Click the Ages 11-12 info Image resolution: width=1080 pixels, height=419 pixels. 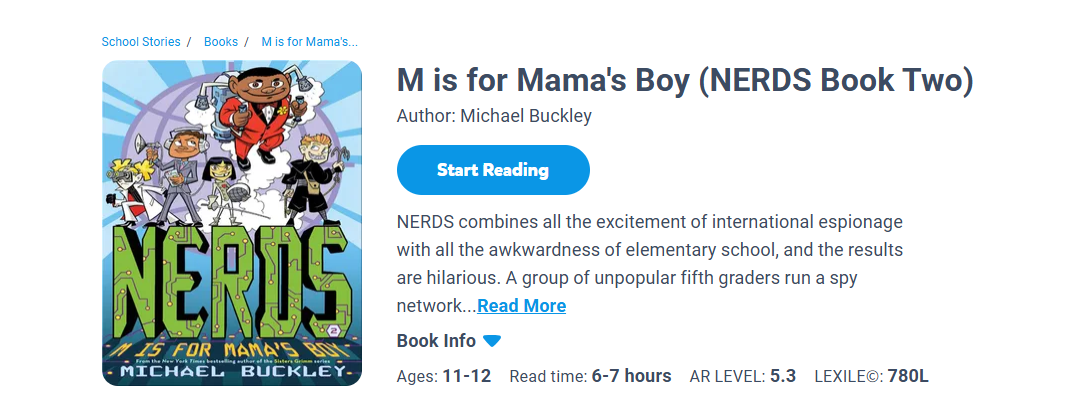click(x=444, y=377)
